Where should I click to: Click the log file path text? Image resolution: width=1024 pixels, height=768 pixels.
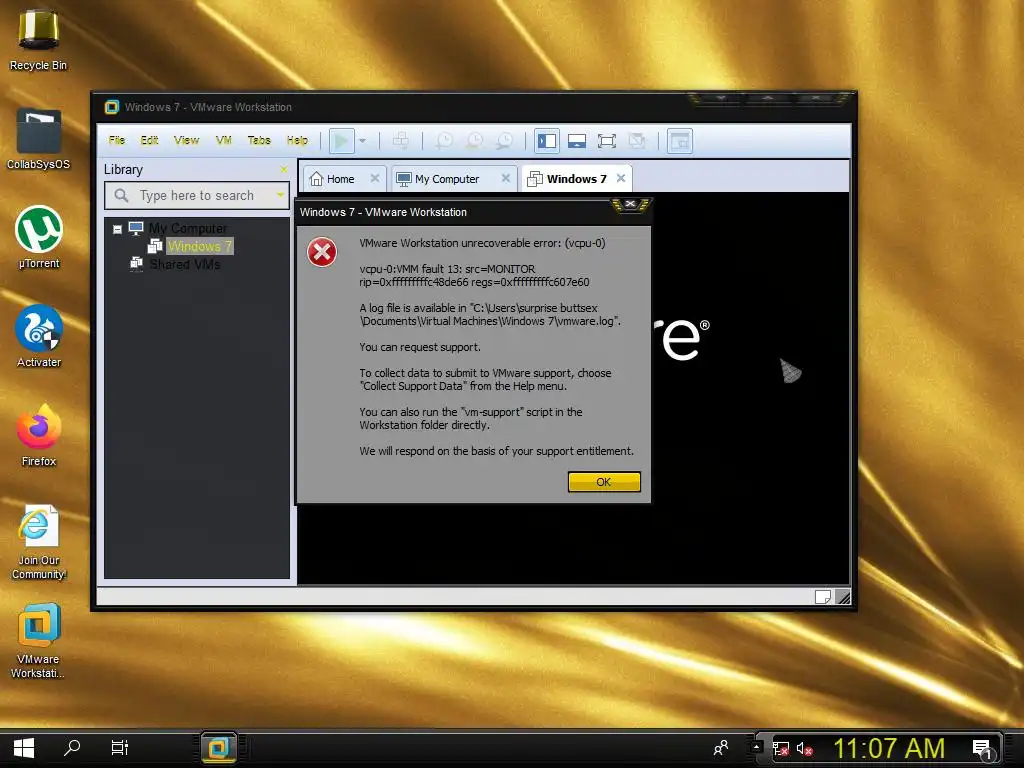(489, 315)
